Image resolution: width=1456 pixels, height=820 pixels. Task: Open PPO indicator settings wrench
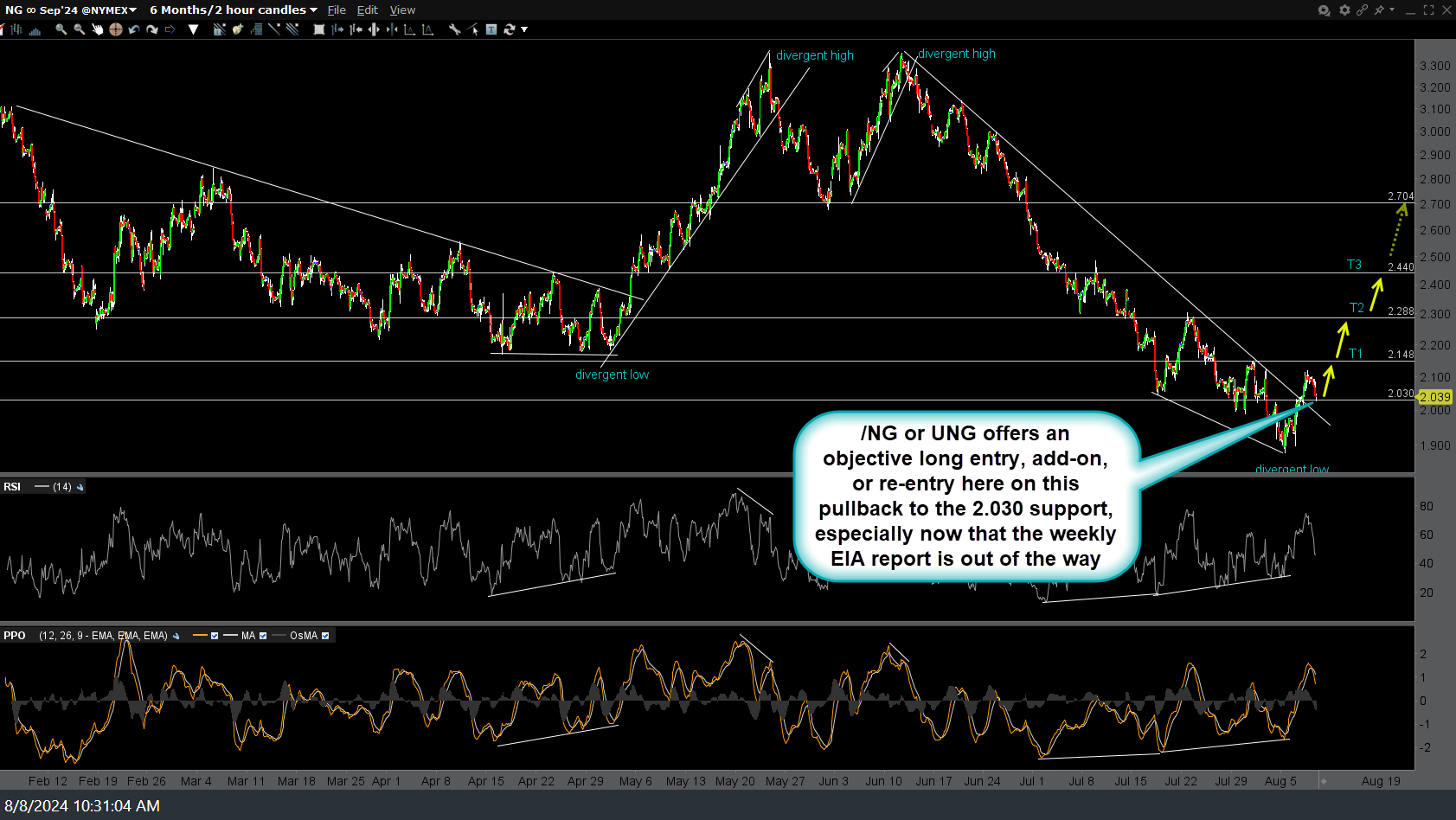[x=176, y=636]
